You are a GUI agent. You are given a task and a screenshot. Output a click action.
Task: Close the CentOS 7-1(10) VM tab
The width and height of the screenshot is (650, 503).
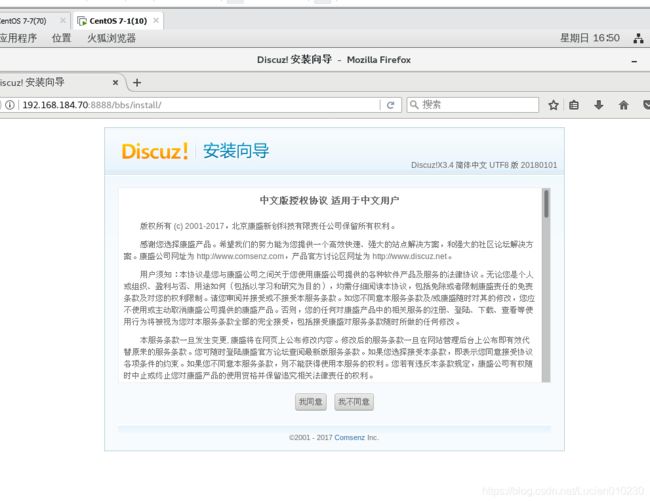[x=156, y=20]
